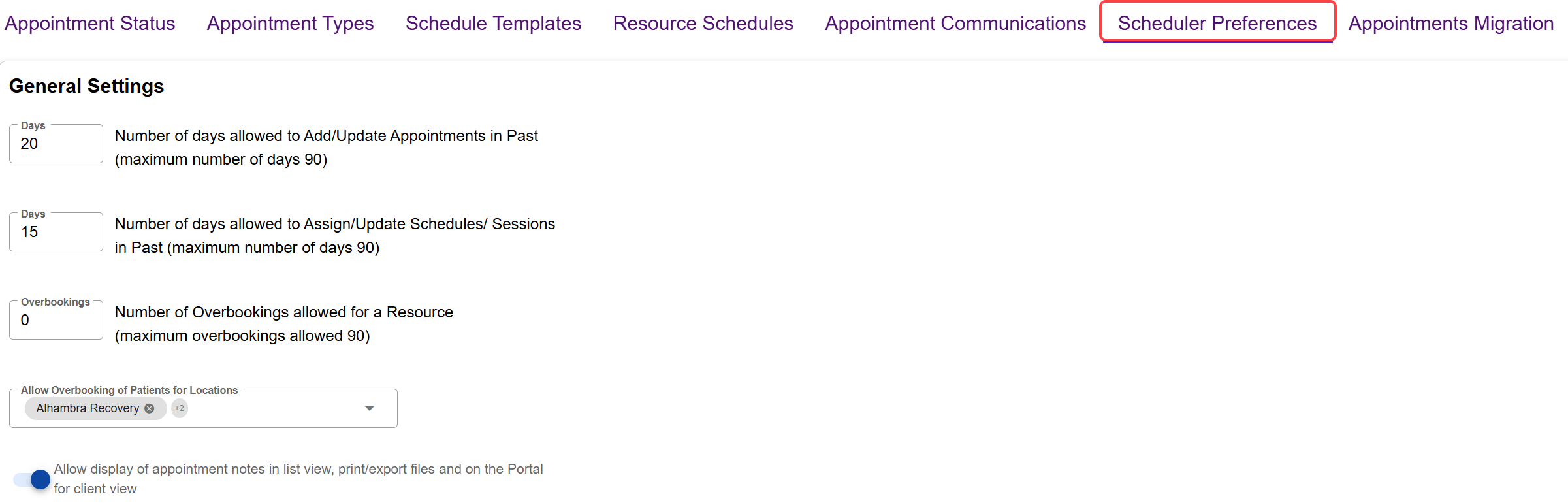This screenshot has height=503, width=1568.
Task: Select the Scheduler Preferences tab
Action: (x=1217, y=24)
